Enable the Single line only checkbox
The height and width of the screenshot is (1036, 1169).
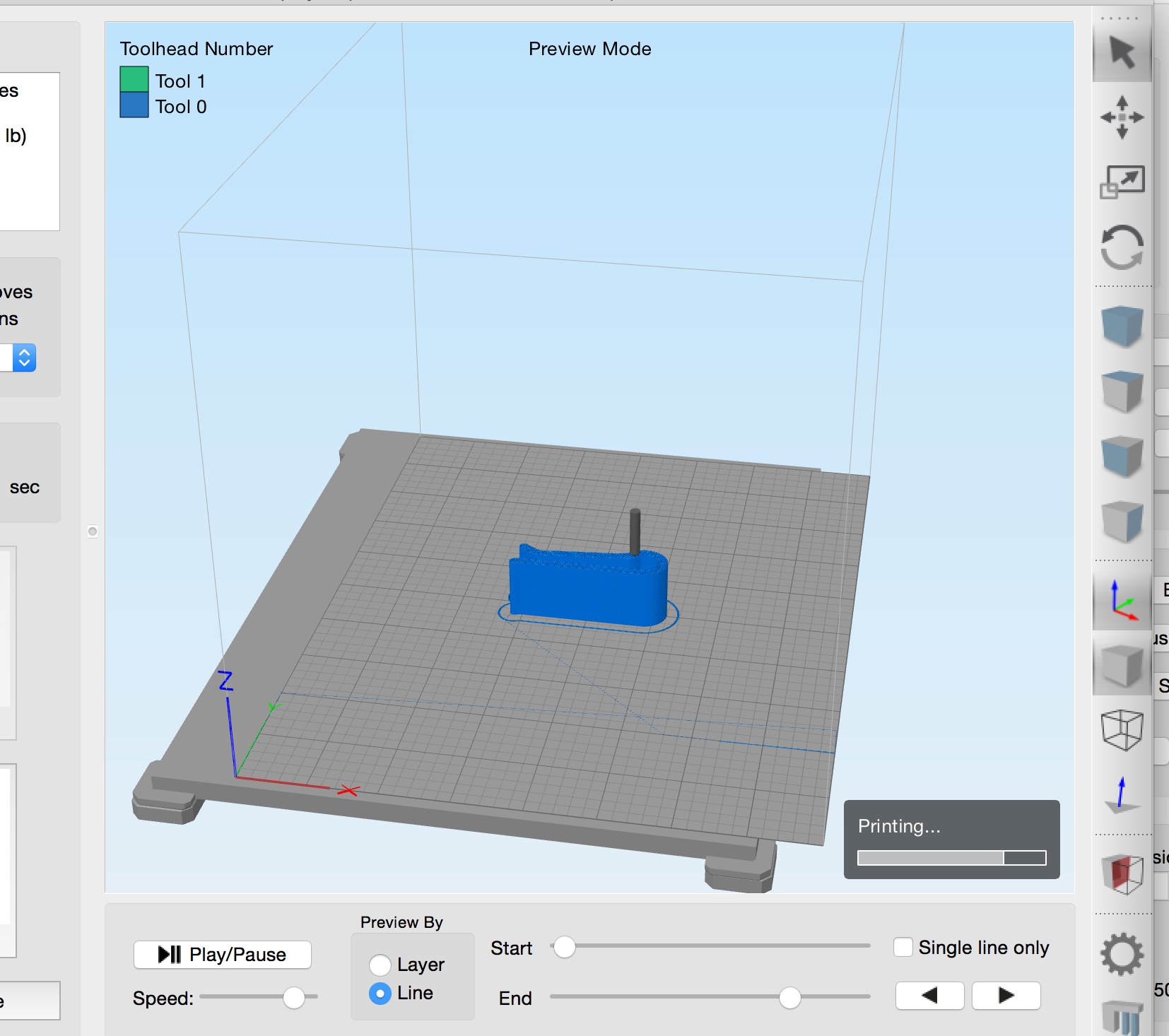tap(903, 947)
